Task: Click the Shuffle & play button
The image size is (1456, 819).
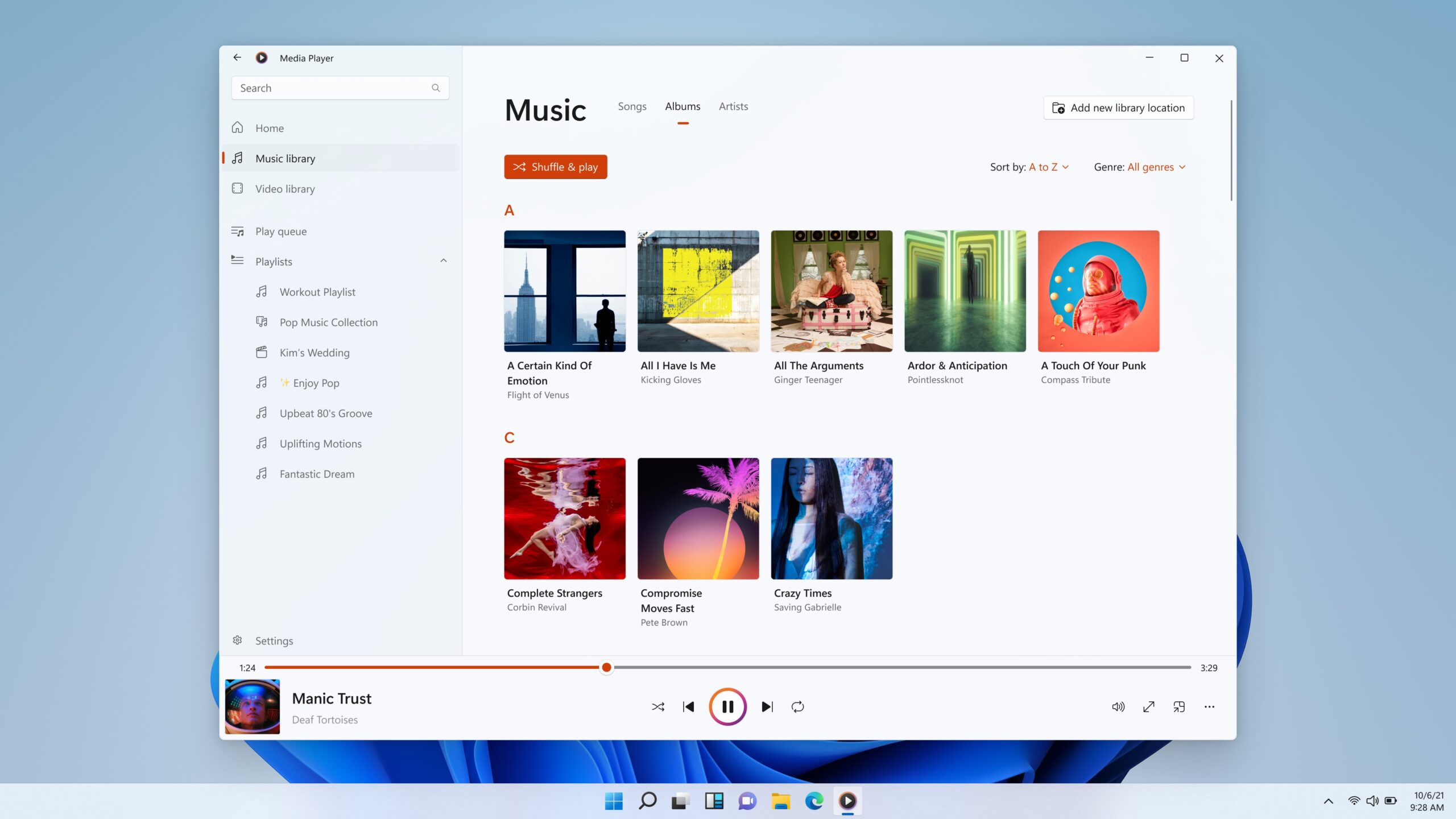Action: (556, 167)
